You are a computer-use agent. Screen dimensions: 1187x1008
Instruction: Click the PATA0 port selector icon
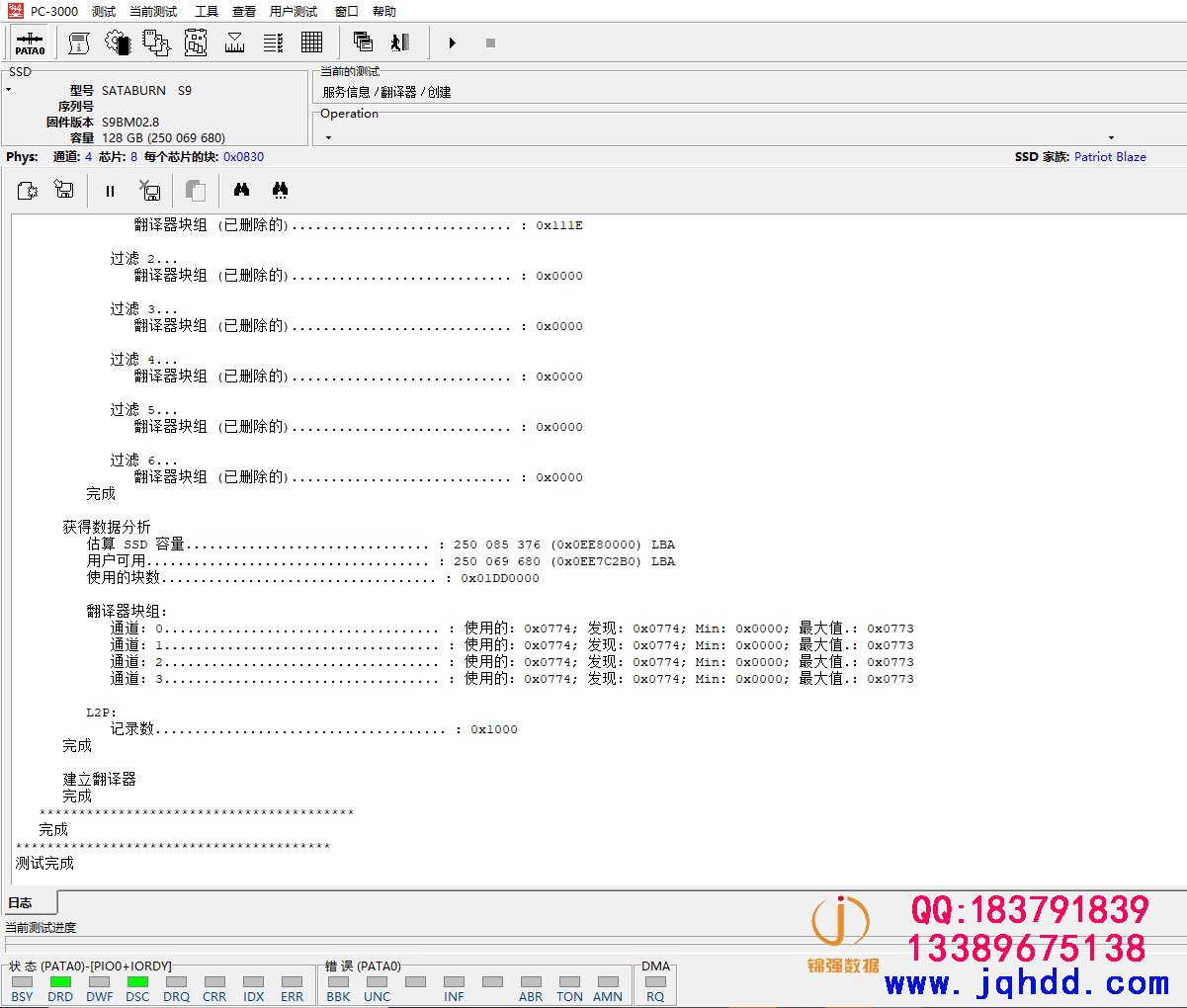(x=30, y=42)
